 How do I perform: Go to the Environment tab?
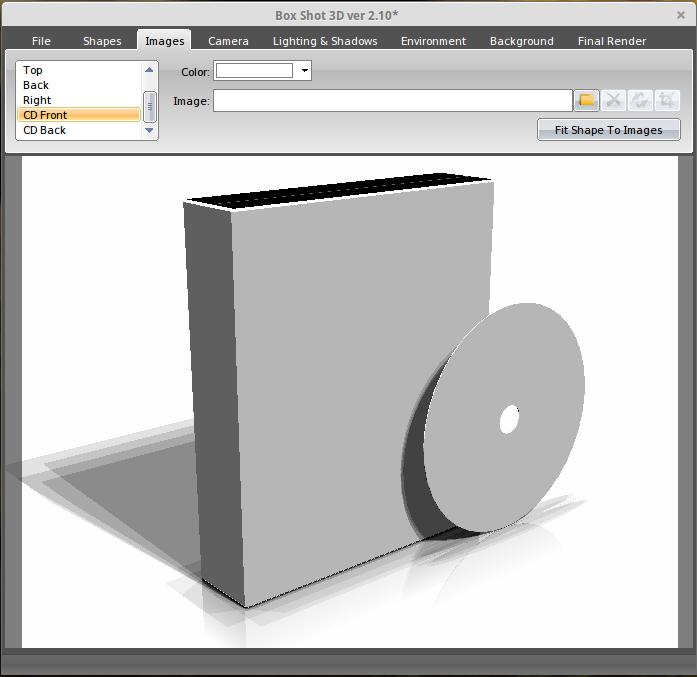(433, 41)
